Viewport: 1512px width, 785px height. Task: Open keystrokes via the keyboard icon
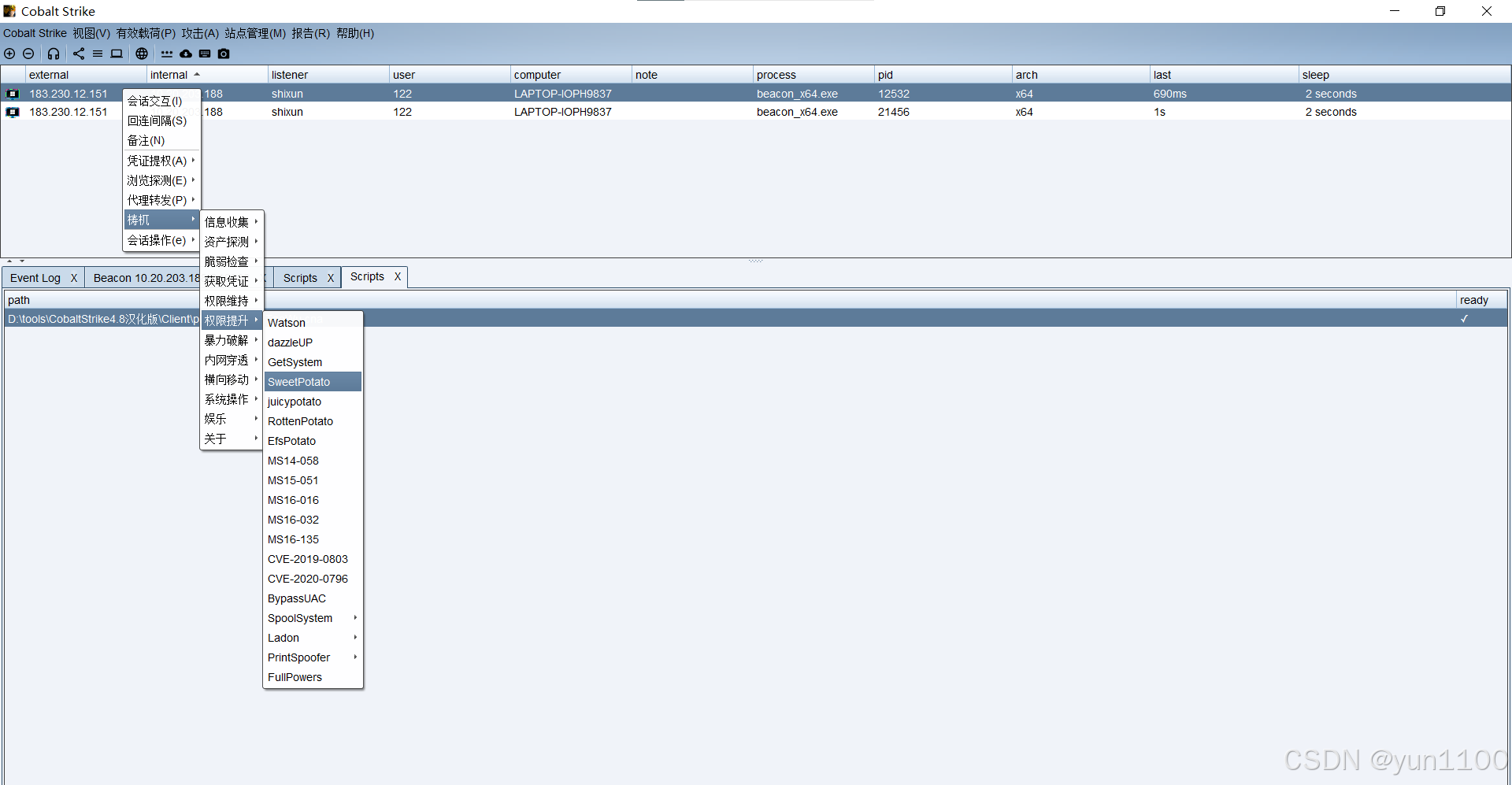tap(205, 54)
